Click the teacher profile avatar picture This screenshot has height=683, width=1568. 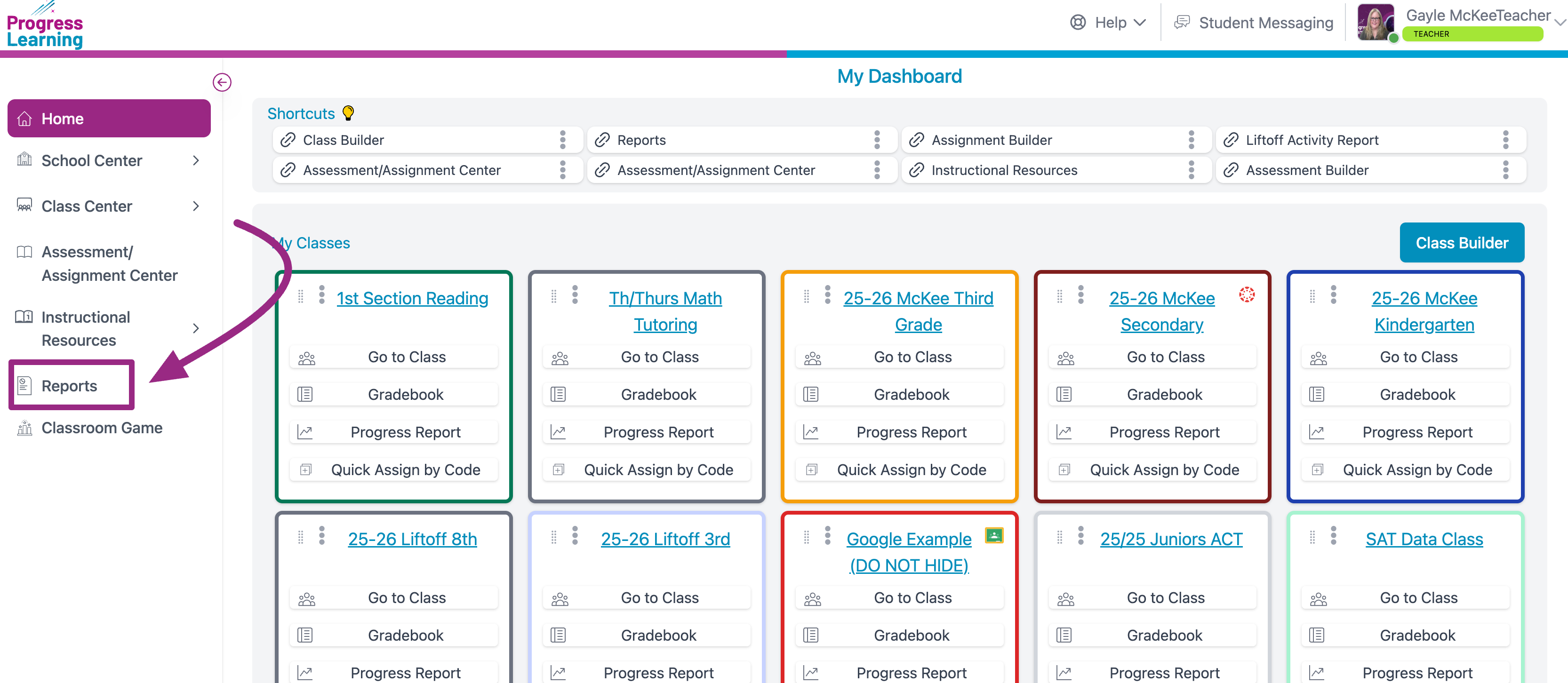pos(1375,23)
